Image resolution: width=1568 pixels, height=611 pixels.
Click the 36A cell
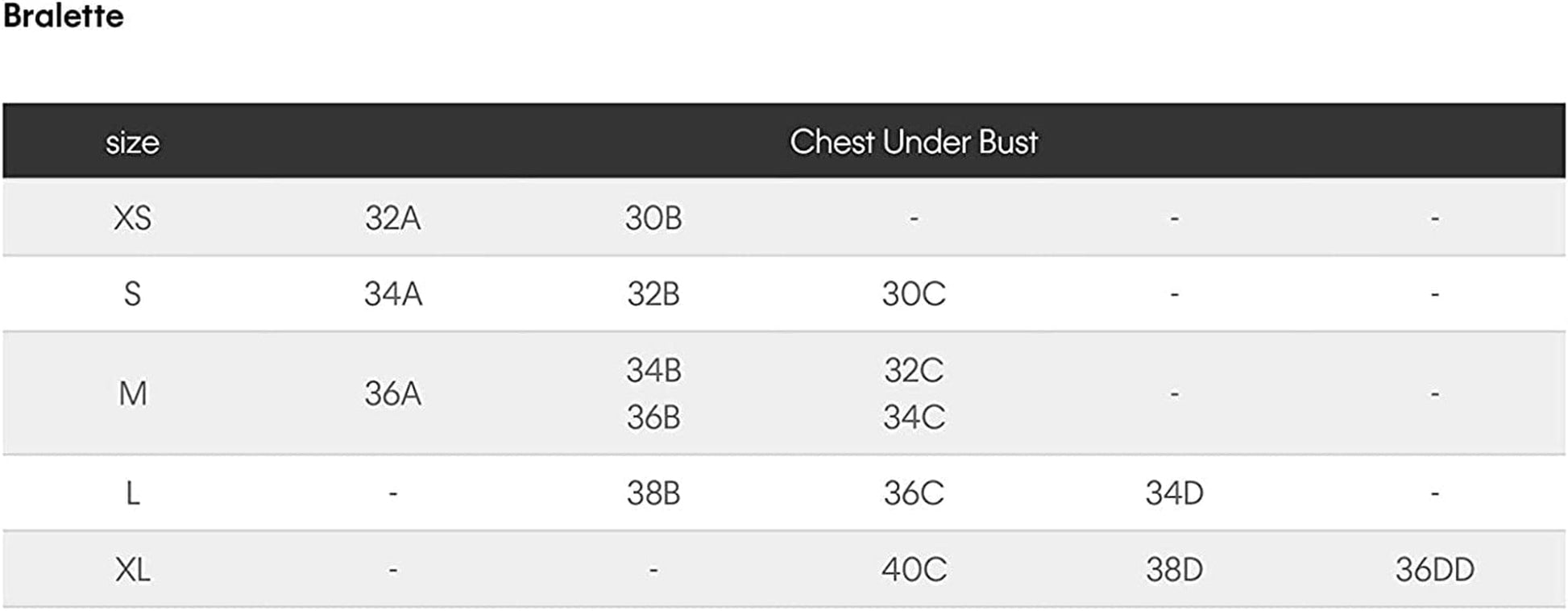[x=392, y=393]
